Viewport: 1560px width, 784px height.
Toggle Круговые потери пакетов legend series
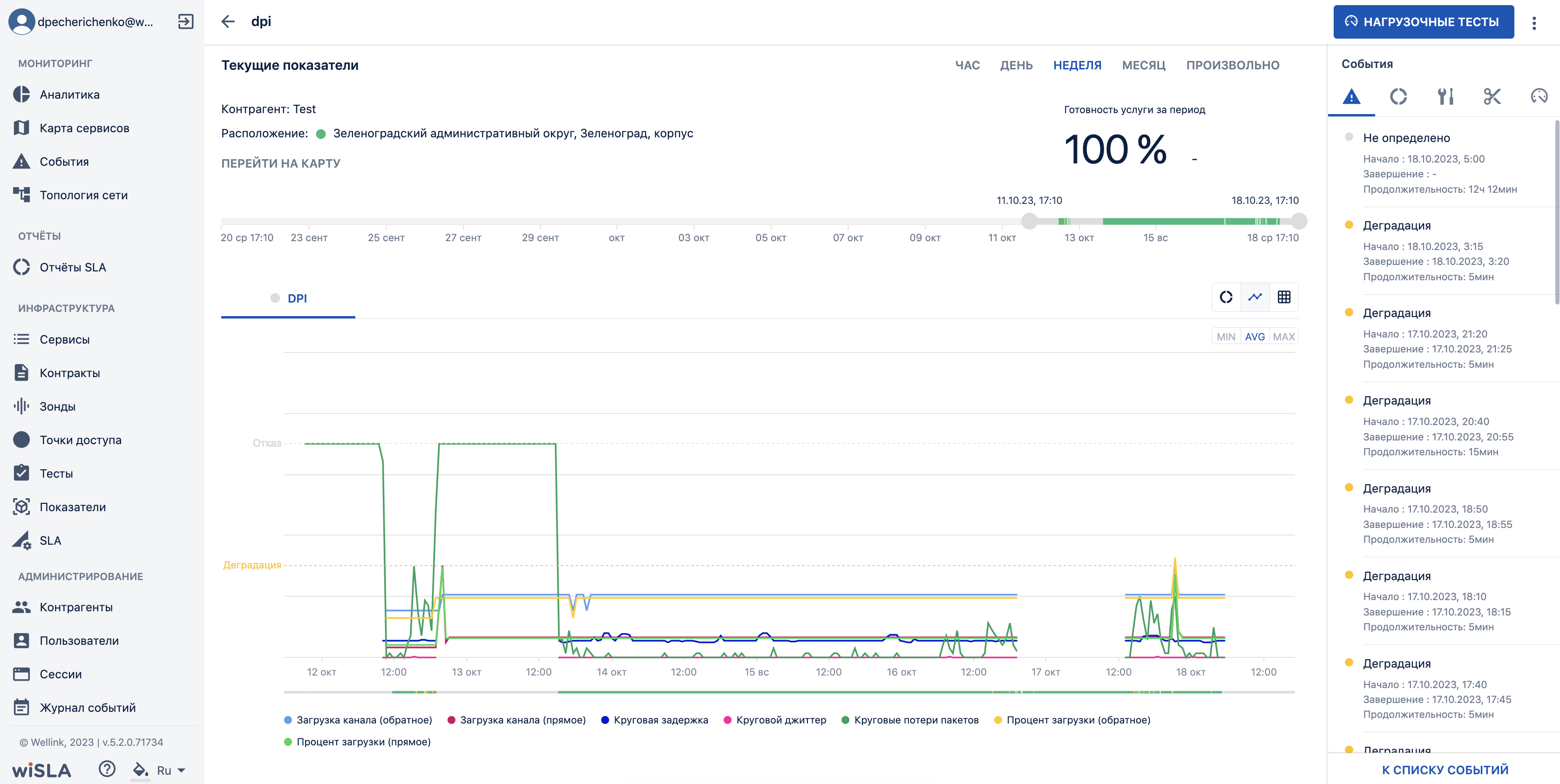point(910,720)
